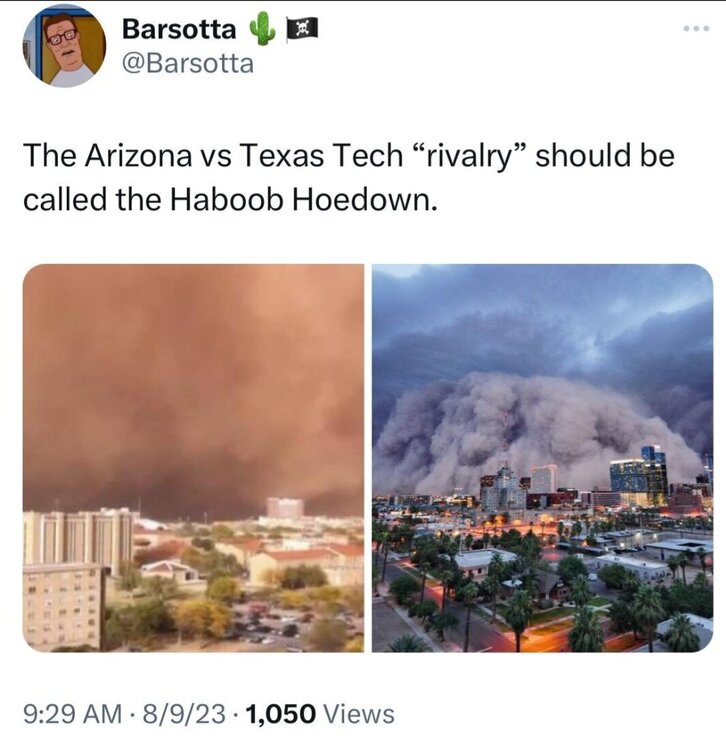Open Barsotta's Hank Hill profile picture

click(64, 45)
